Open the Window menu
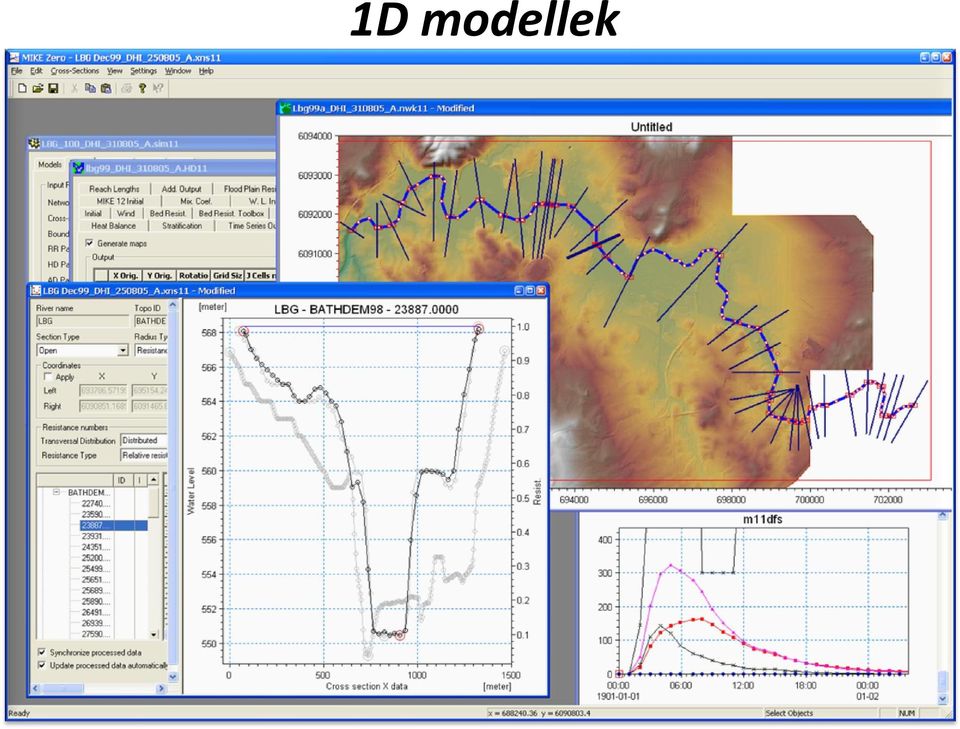Viewport: 960px width, 729px height. point(178,71)
